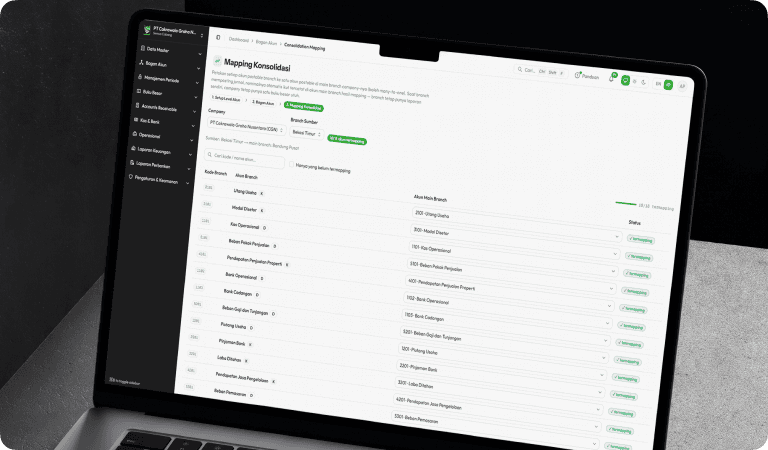Click the top bar Cari search box

(541, 71)
